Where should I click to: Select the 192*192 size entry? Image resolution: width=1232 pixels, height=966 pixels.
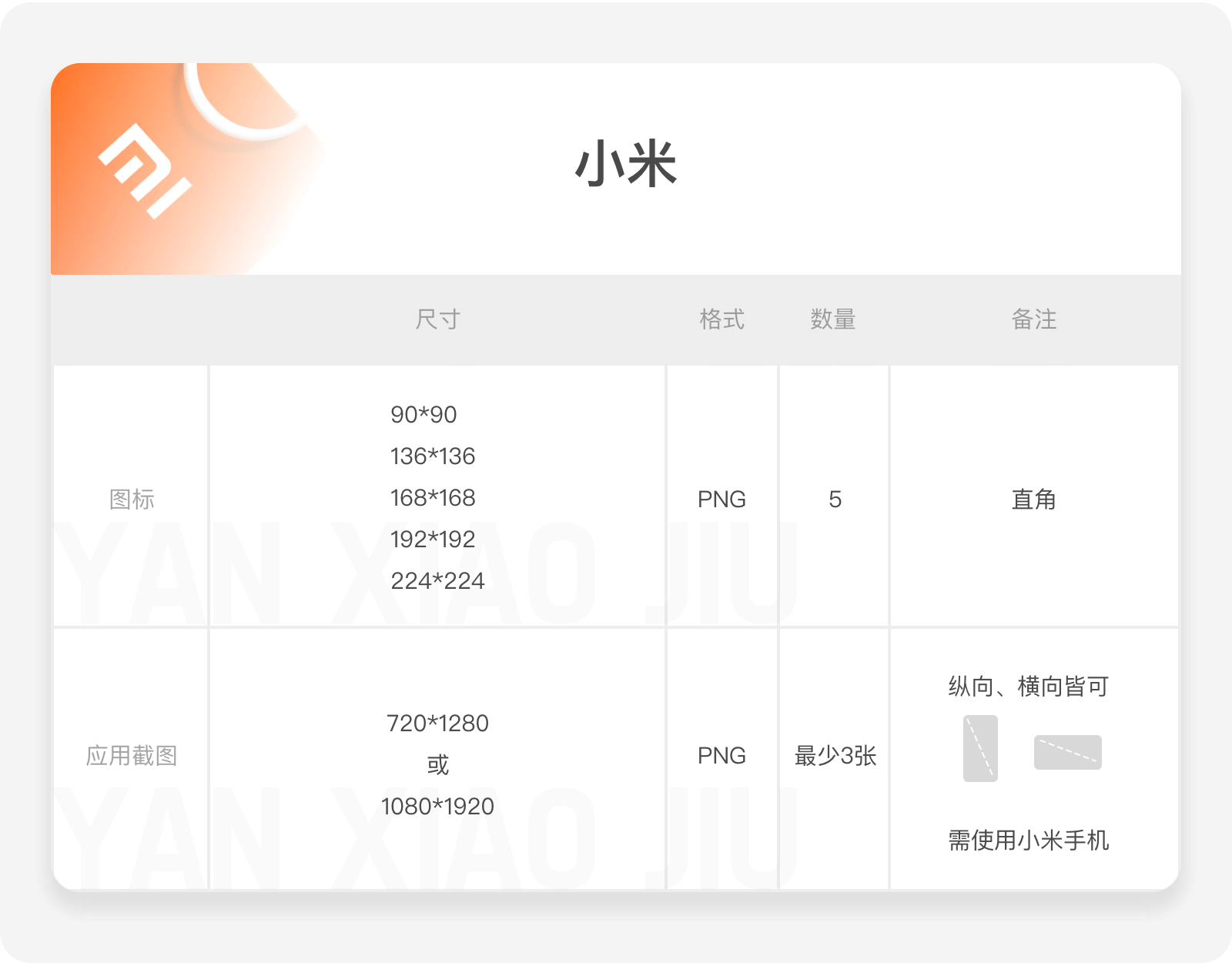[x=433, y=540]
